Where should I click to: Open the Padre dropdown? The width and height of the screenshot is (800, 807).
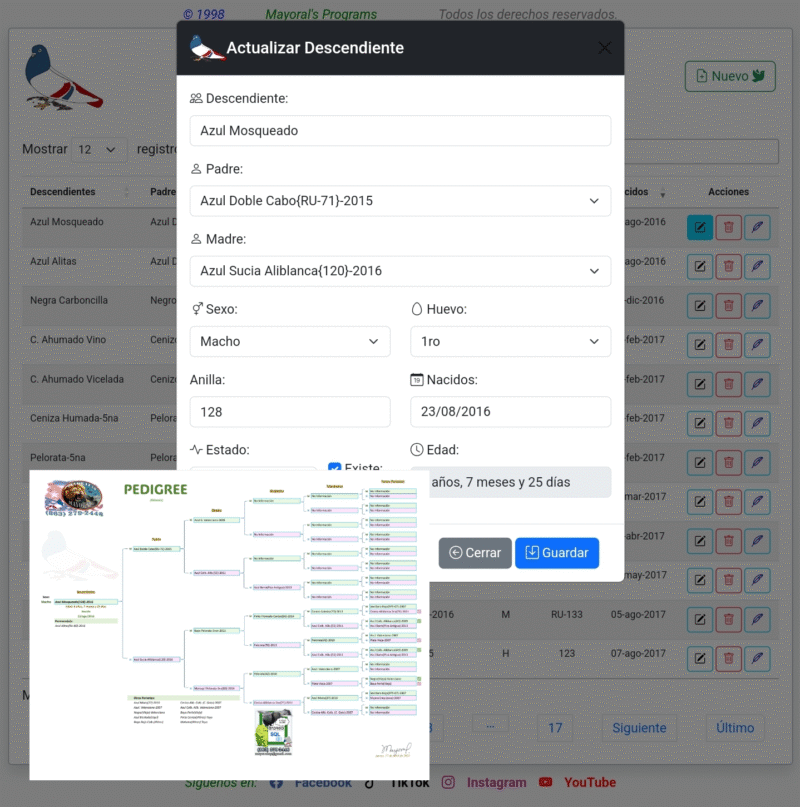(400, 201)
